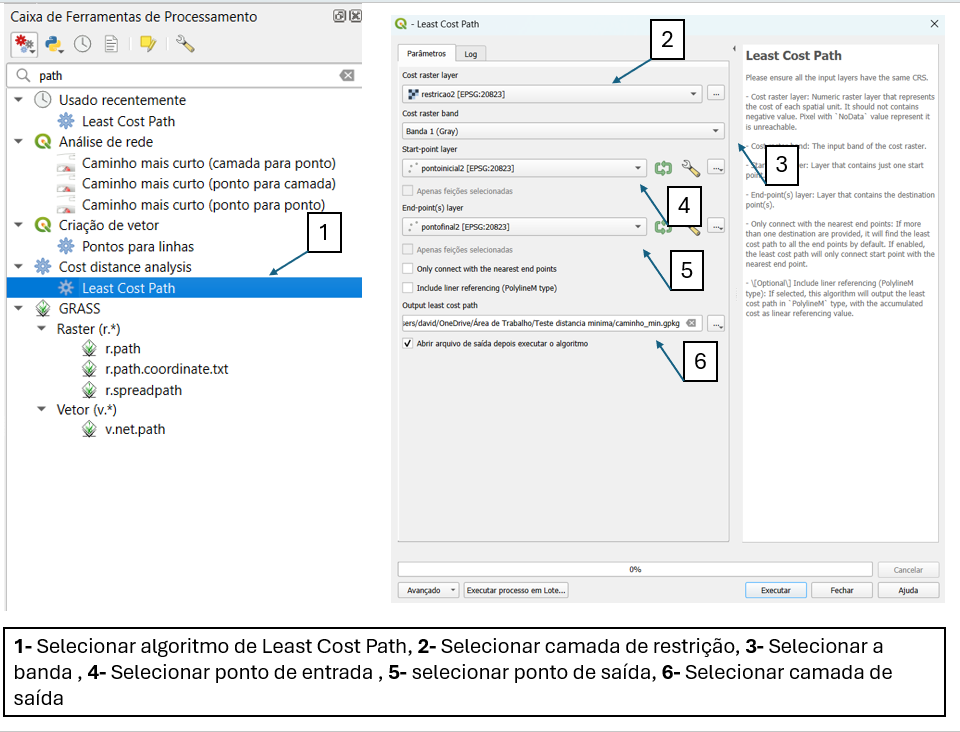Open advanced options wrench for end-point layer
The image size is (960, 732).
692,226
